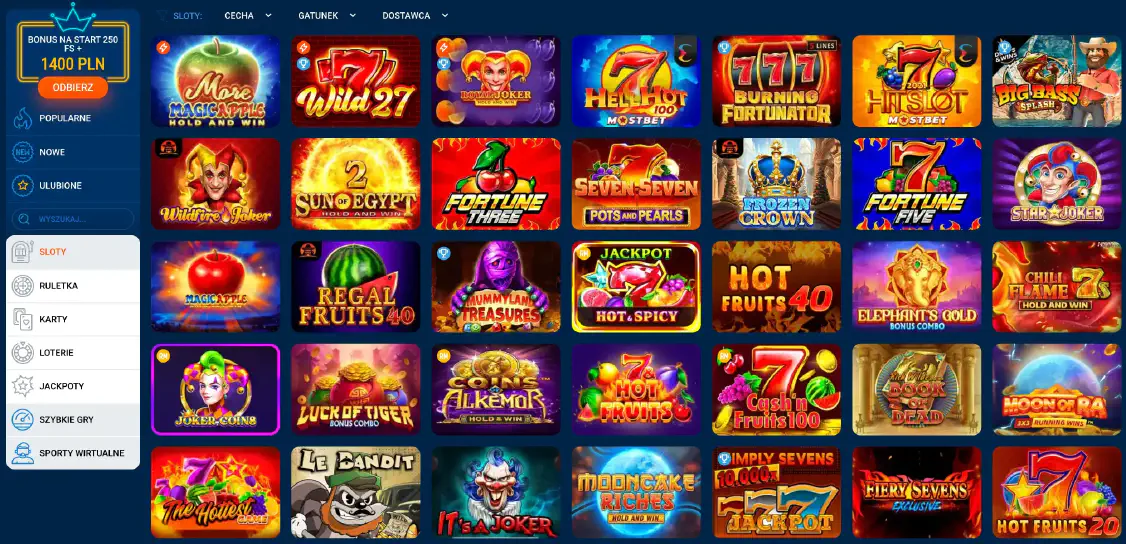The height and width of the screenshot is (544, 1126).
Task: Open the Jackpoty category
Action: click(73, 386)
